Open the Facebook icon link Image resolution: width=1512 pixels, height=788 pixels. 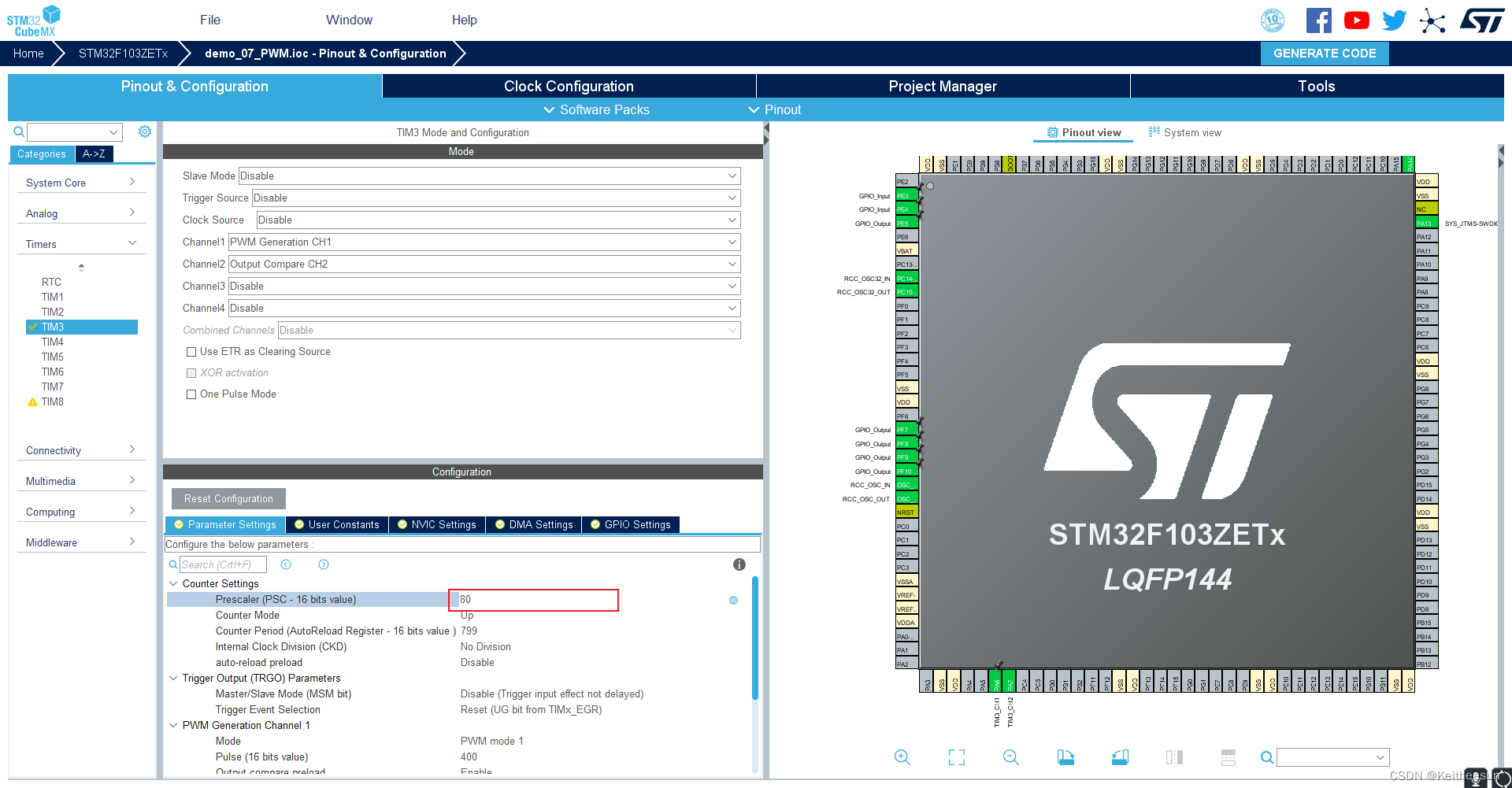point(1319,20)
